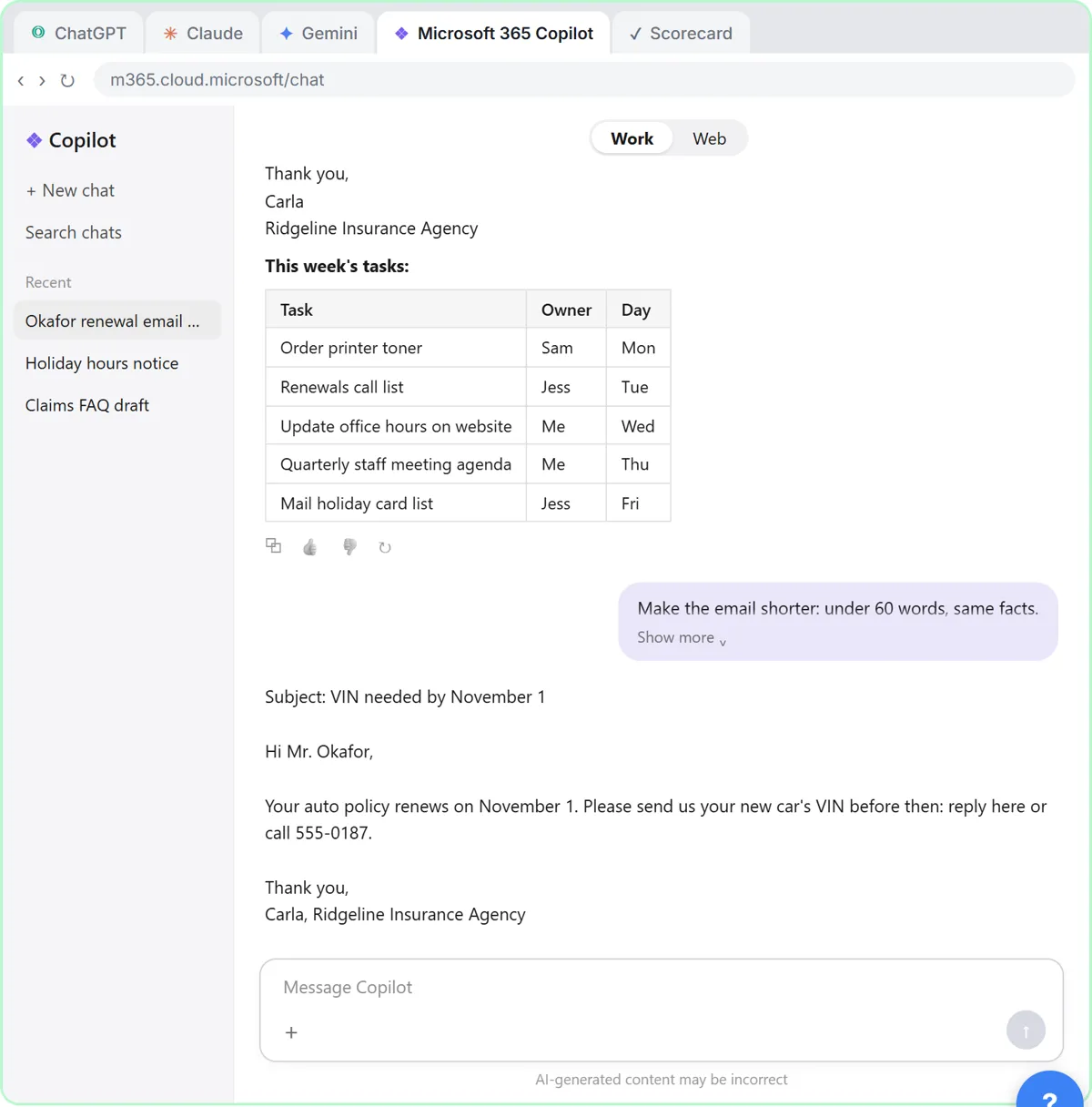The height and width of the screenshot is (1107, 1092).
Task: Go forward with browser forward arrow
Action: [42, 80]
